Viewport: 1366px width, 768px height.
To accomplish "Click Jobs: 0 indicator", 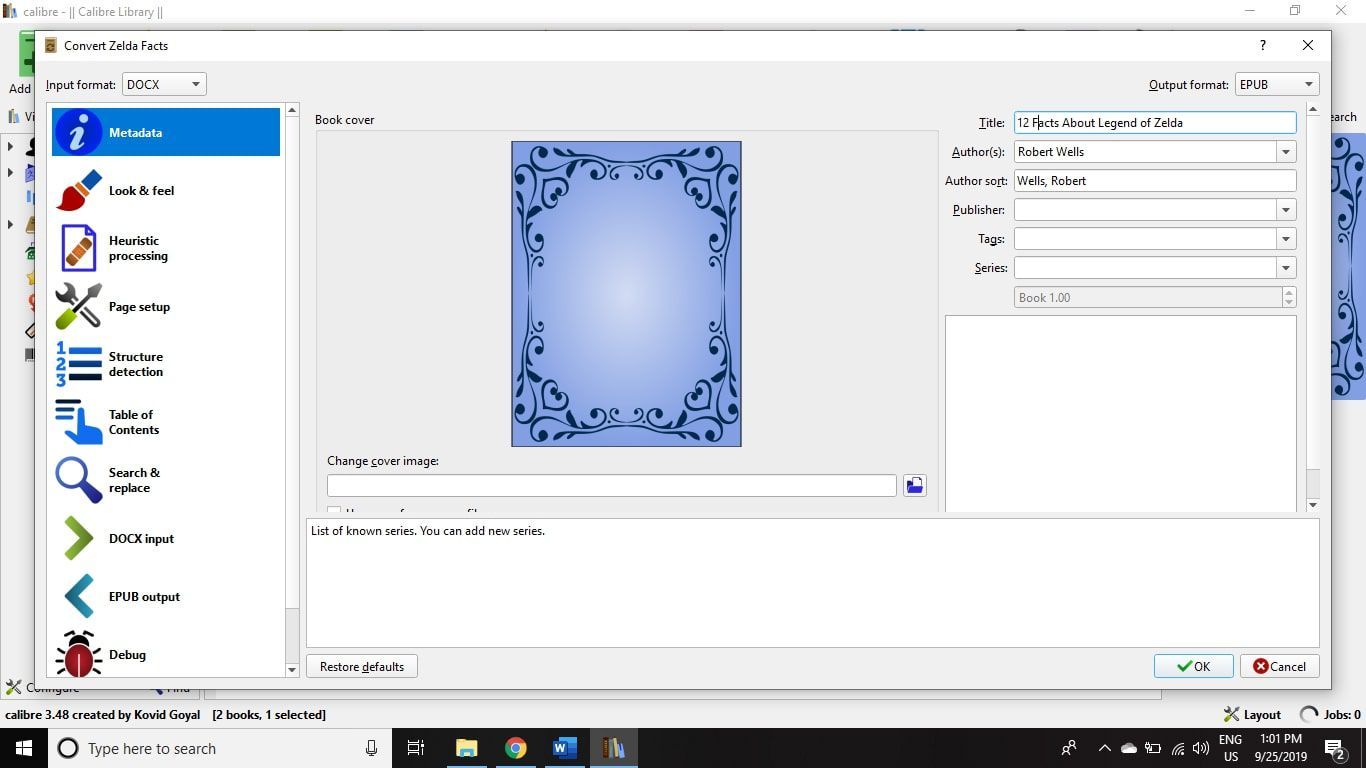I will pyautogui.click(x=1330, y=714).
